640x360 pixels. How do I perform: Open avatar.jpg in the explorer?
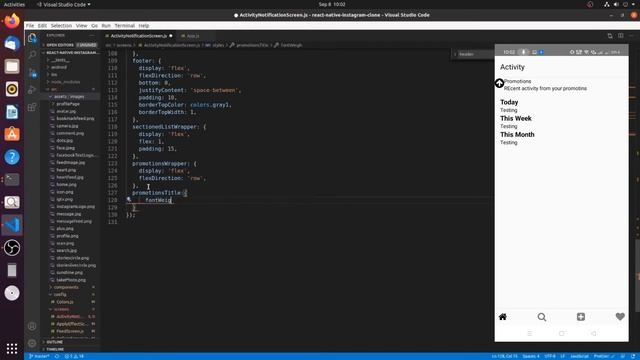click(x=66, y=111)
